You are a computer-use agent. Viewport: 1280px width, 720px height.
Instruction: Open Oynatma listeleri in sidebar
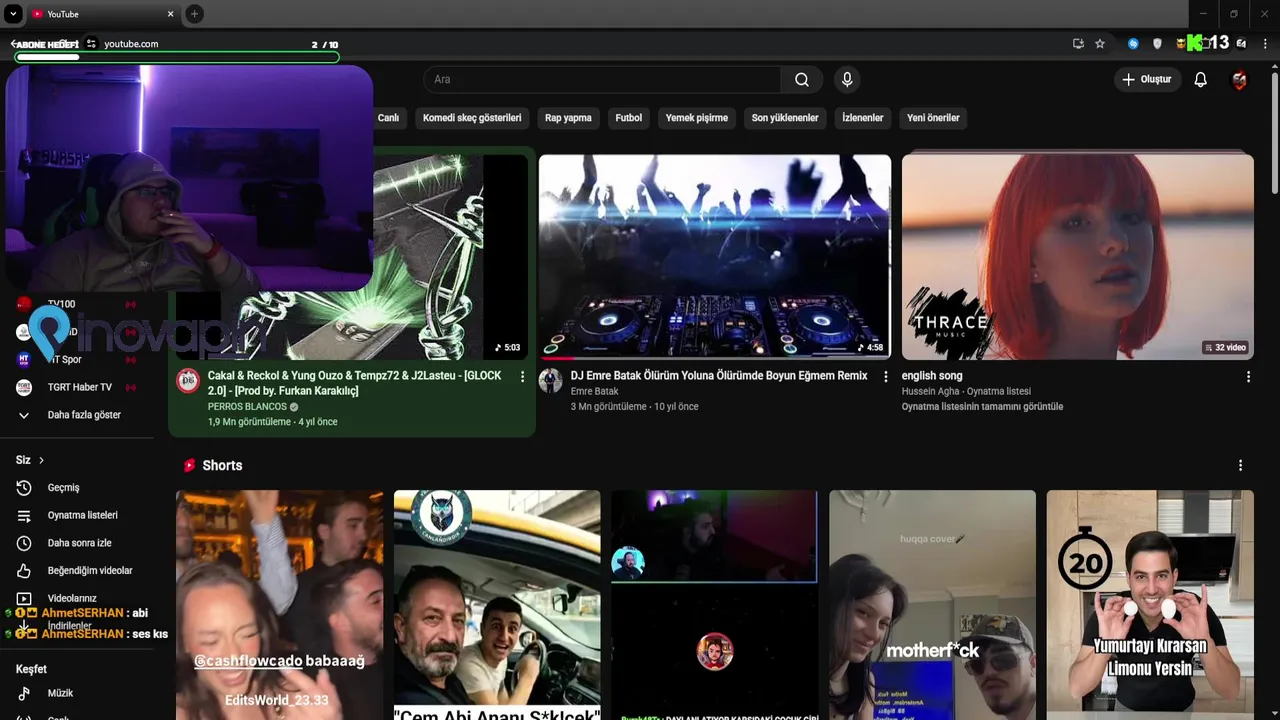(x=84, y=516)
